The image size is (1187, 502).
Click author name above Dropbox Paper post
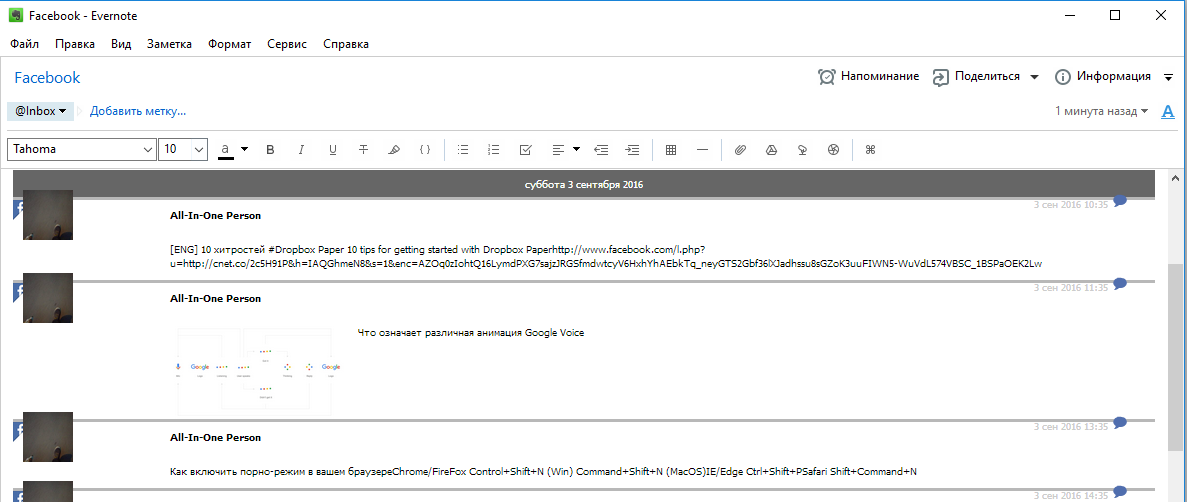[216, 216]
